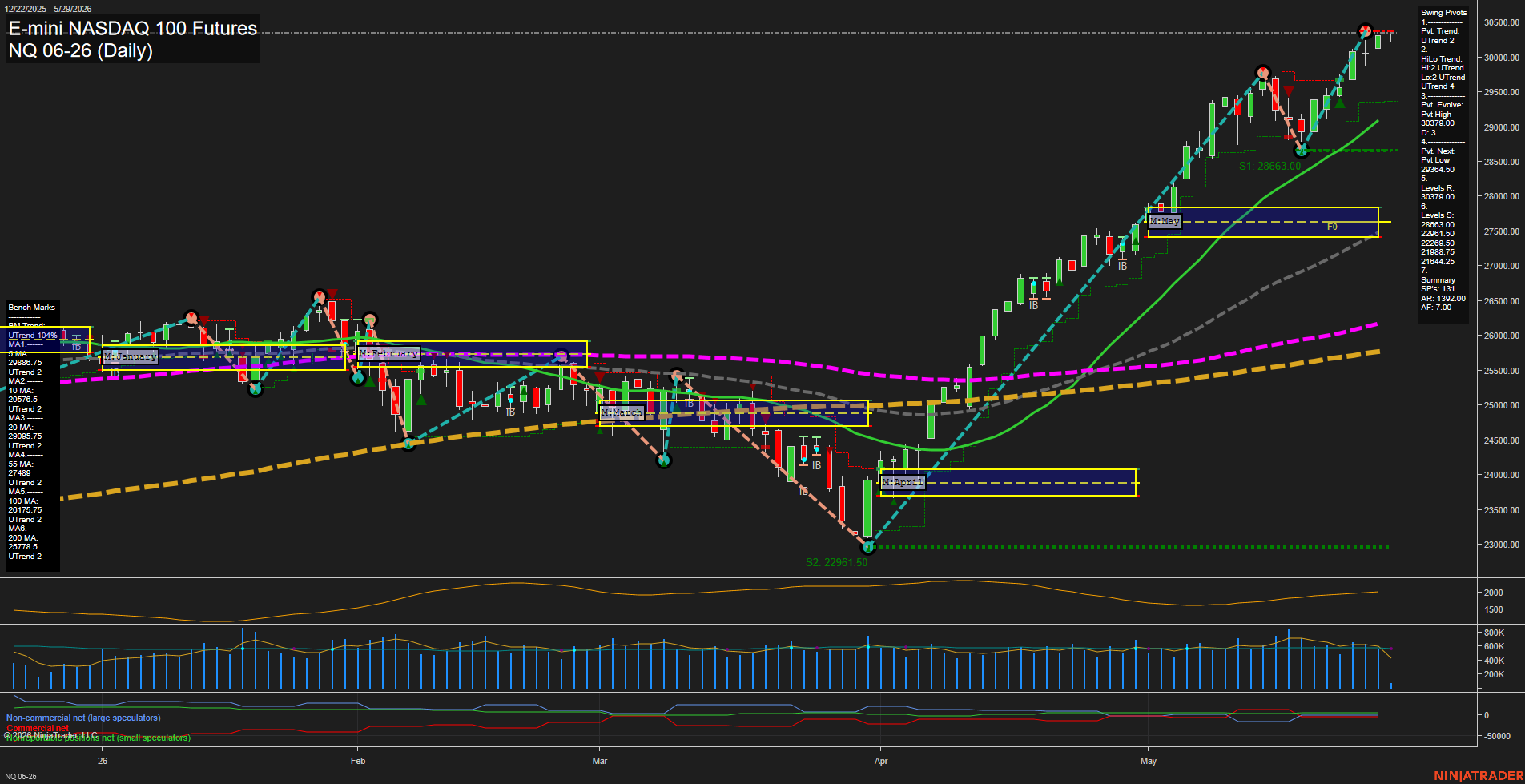Click the 30500.00 price axis label
This screenshot has height=784, width=1525.
(1502, 22)
